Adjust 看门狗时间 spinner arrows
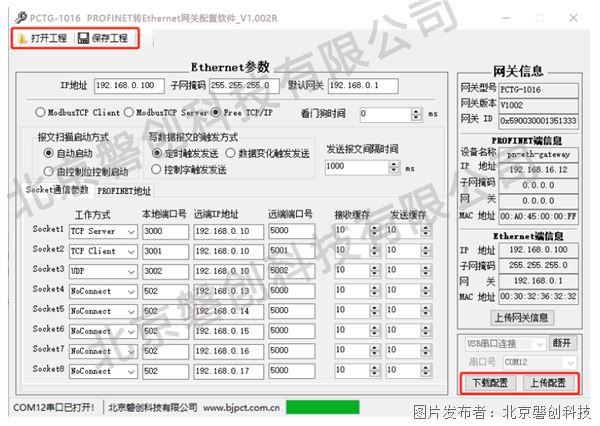This screenshot has width=600, height=426. (416, 114)
